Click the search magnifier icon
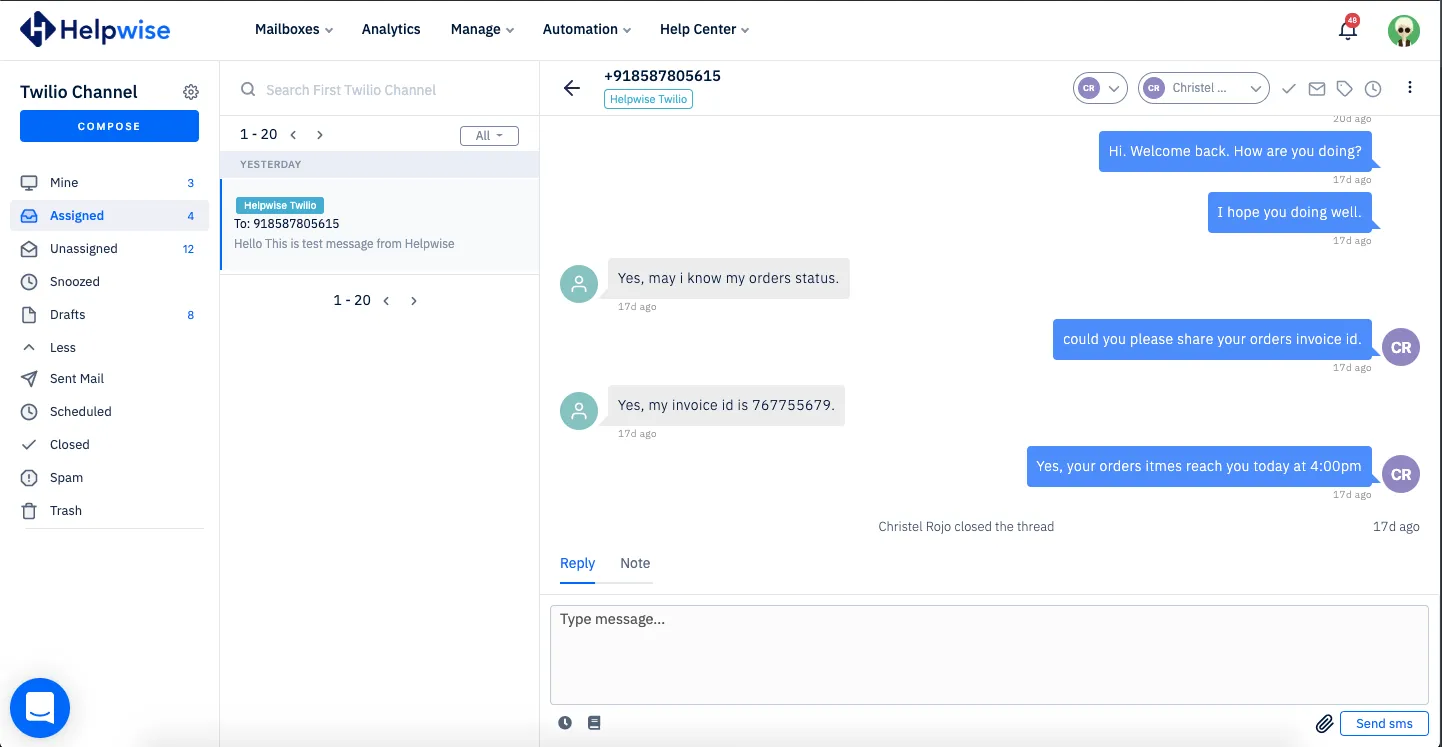Image resolution: width=1442 pixels, height=747 pixels. pos(248,90)
